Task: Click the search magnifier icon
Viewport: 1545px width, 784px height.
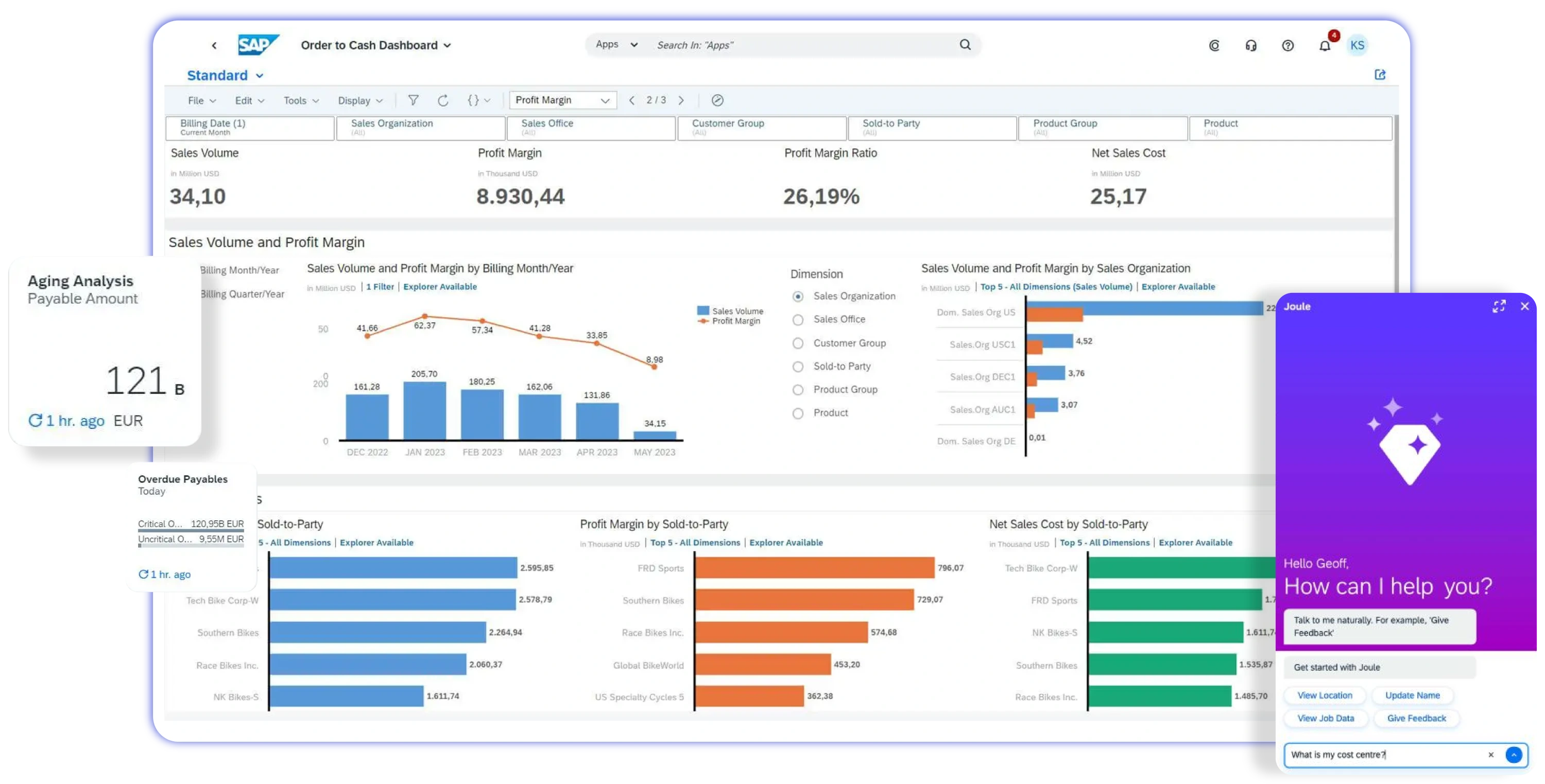Action: tap(965, 45)
